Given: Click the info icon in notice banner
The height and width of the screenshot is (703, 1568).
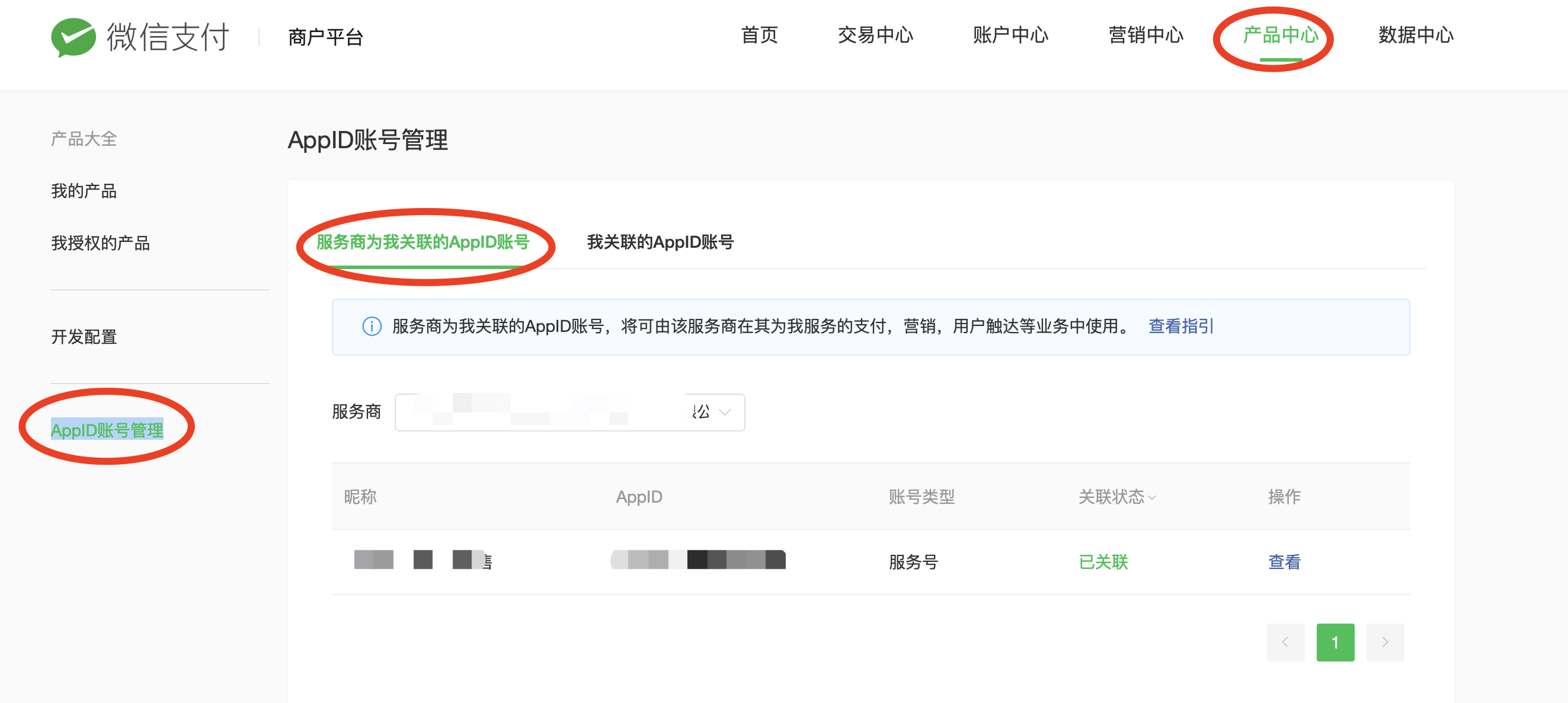Looking at the screenshot, I should pos(372,327).
